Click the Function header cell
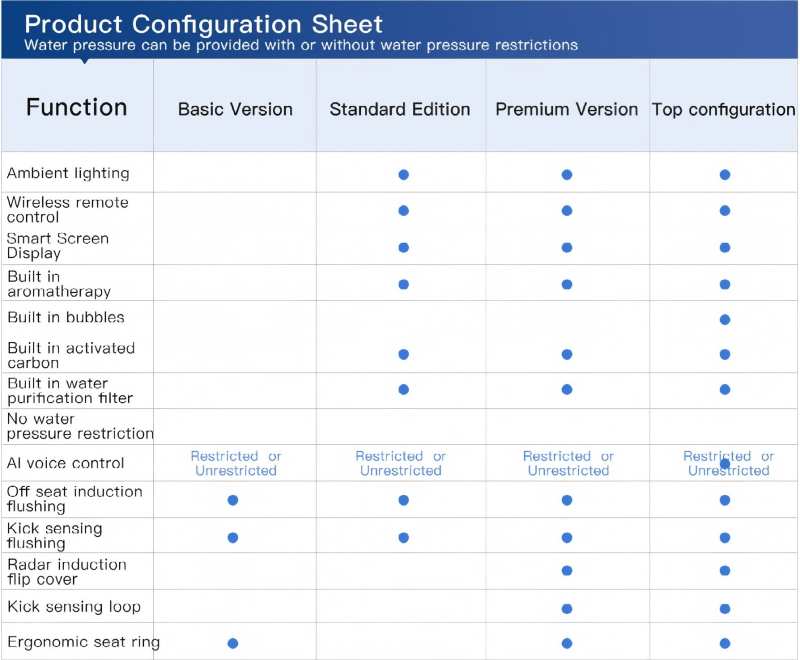The height and width of the screenshot is (660, 800). coord(77,107)
